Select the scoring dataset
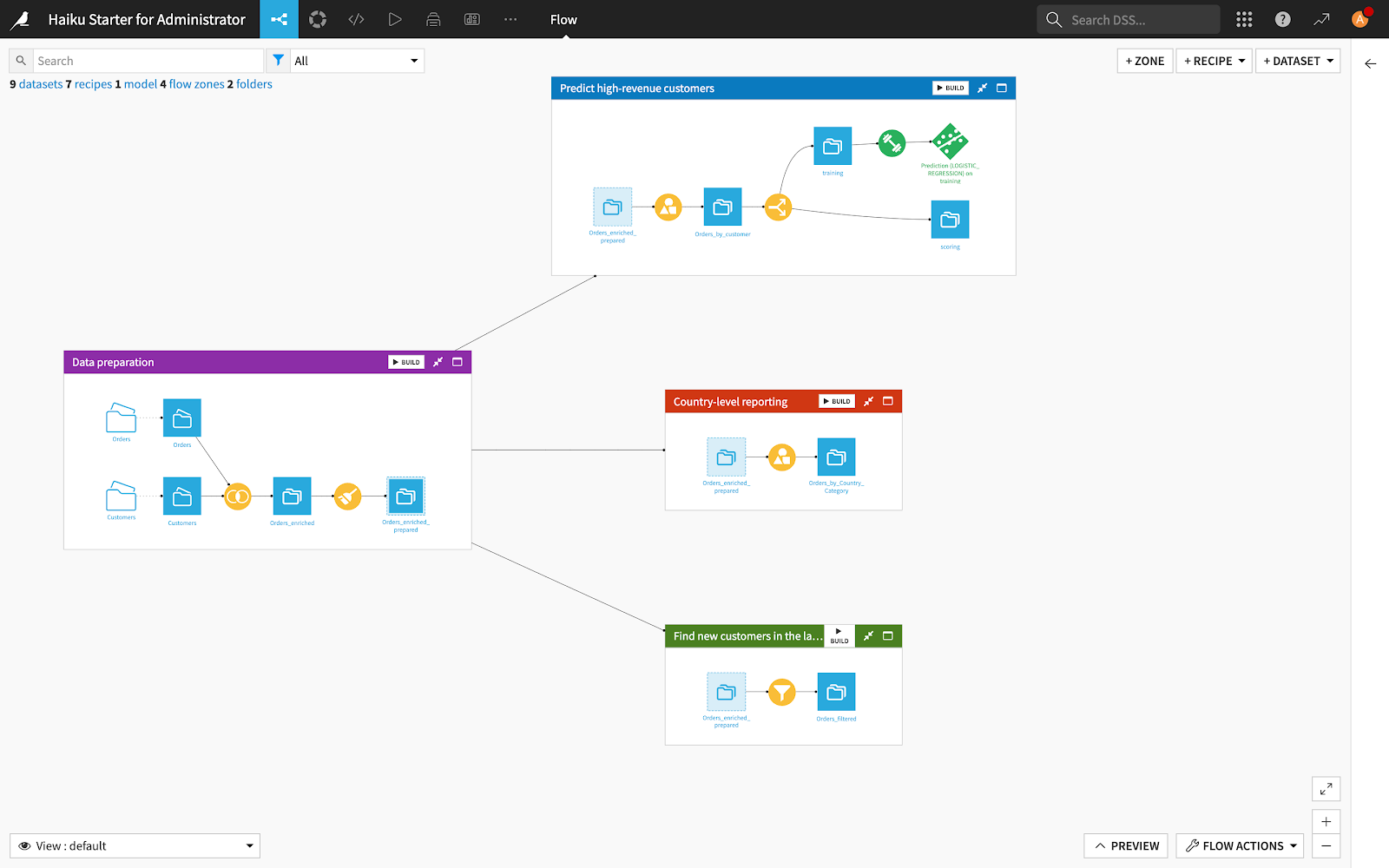1389x868 pixels. (x=950, y=220)
